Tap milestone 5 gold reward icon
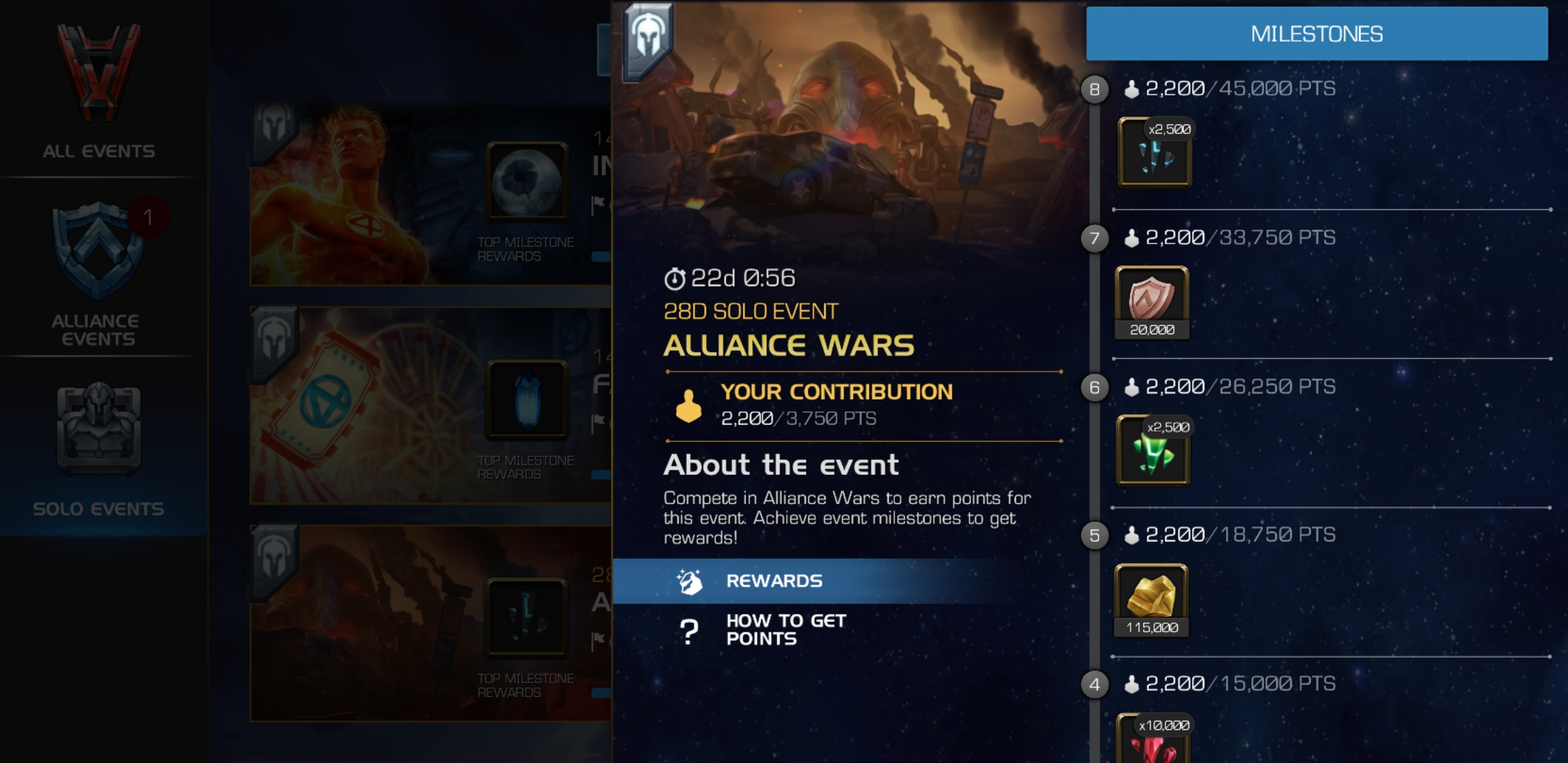Screen dimensions: 1568x763 pyautogui.click(x=1151, y=601)
